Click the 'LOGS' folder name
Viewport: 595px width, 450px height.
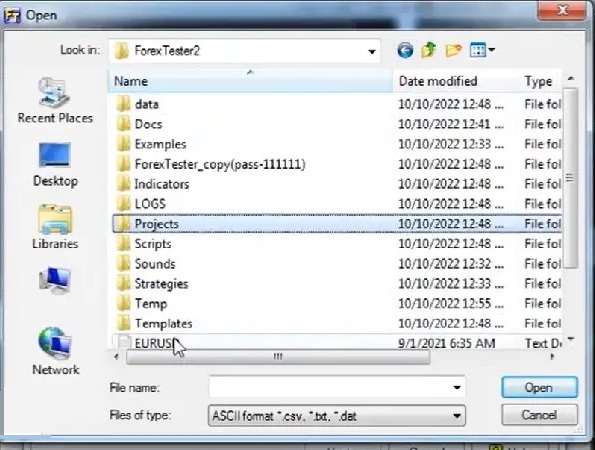tap(150, 204)
